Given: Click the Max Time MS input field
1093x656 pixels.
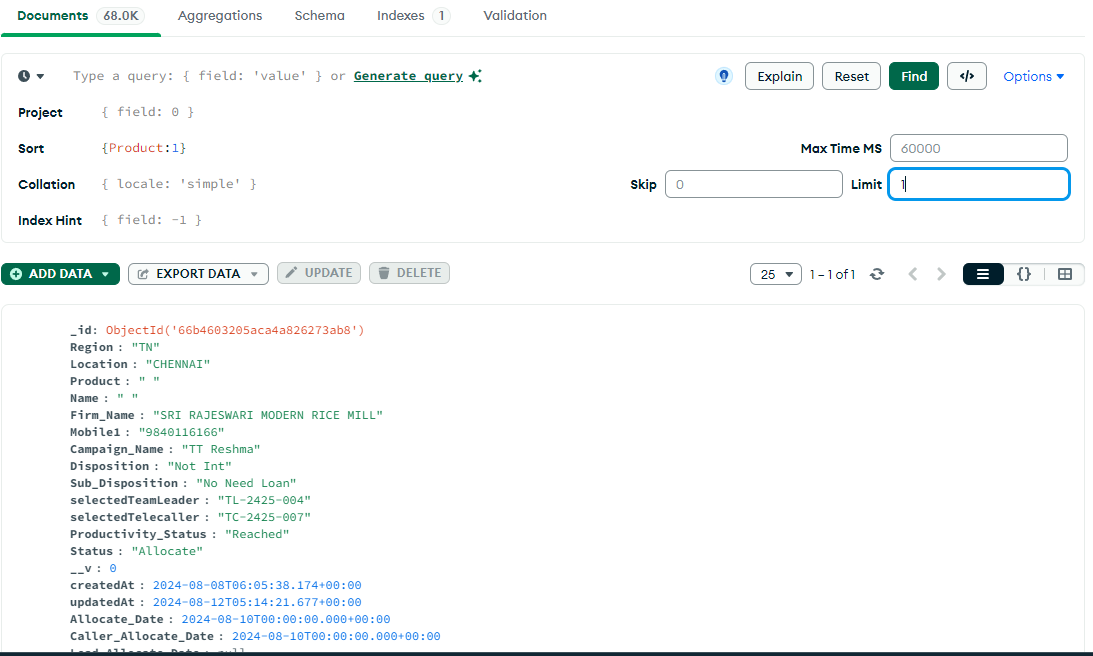Looking at the screenshot, I should (x=978, y=148).
